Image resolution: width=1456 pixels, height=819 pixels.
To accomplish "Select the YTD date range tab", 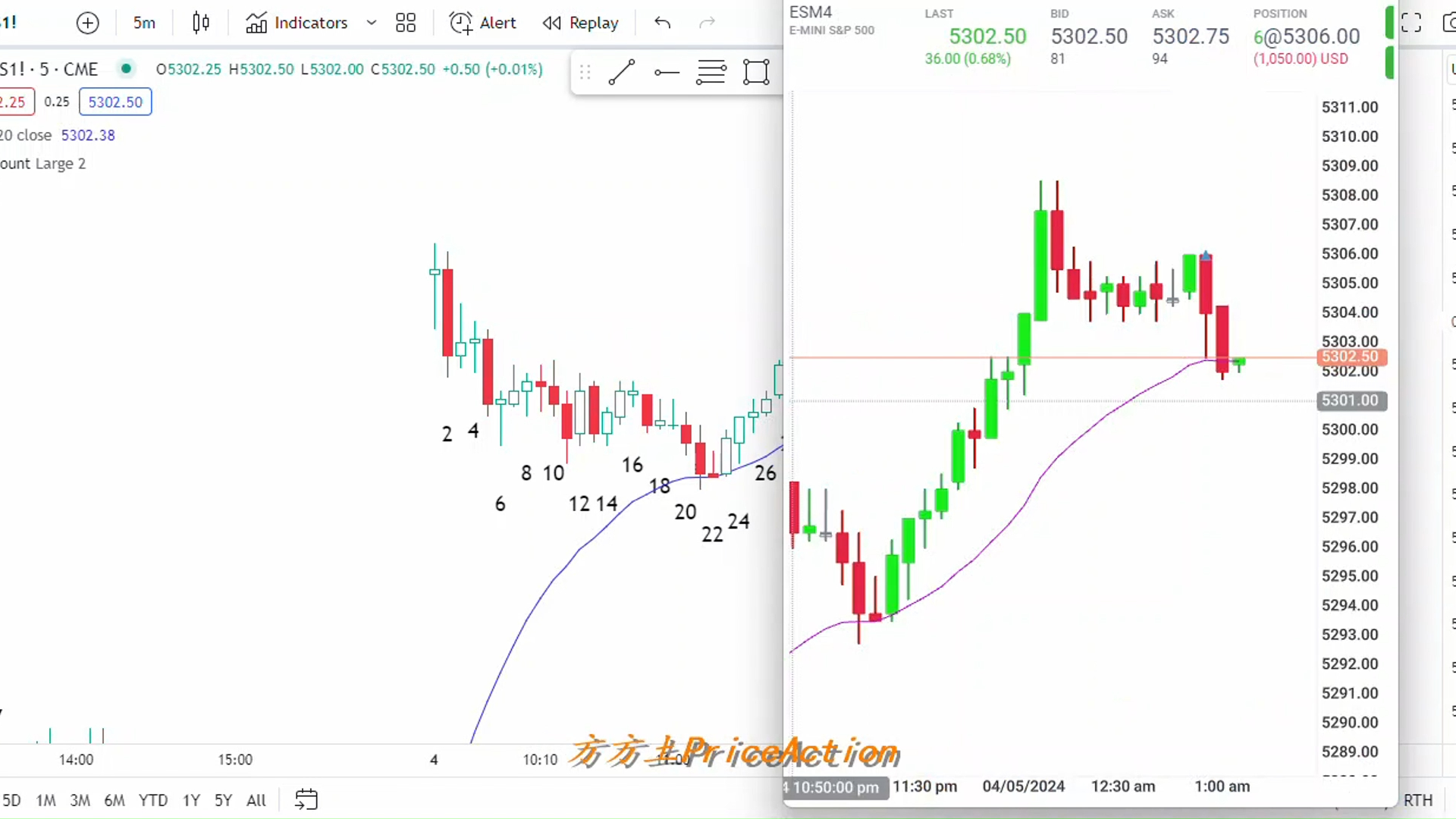I will tap(153, 800).
